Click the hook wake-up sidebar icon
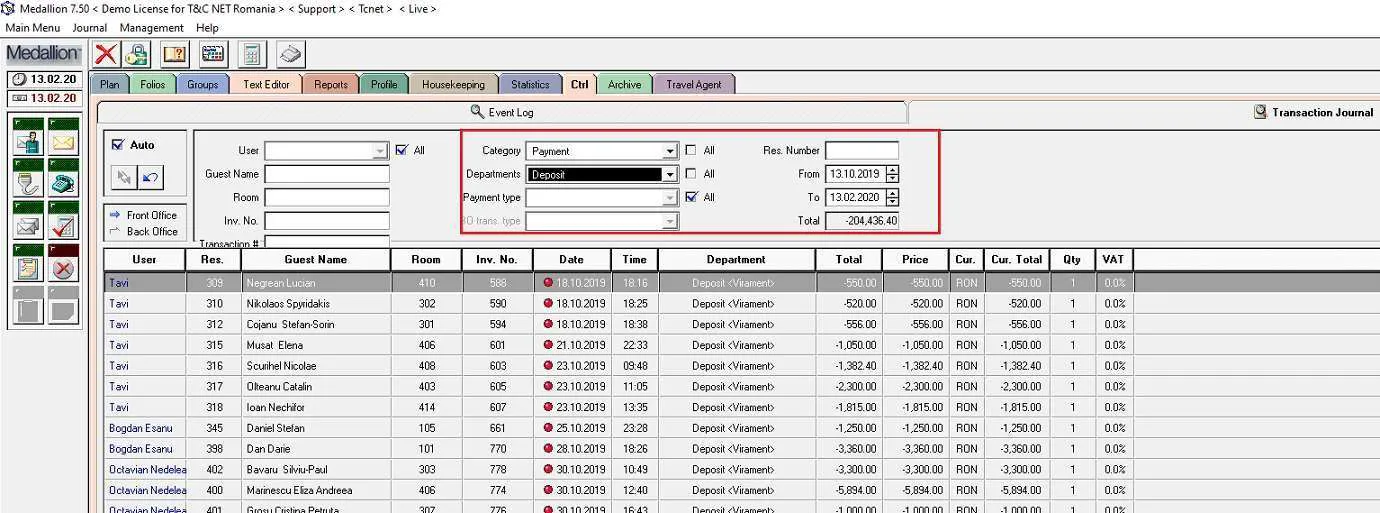The height and width of the screenshot is (513, 1380). tap(28, 181)
